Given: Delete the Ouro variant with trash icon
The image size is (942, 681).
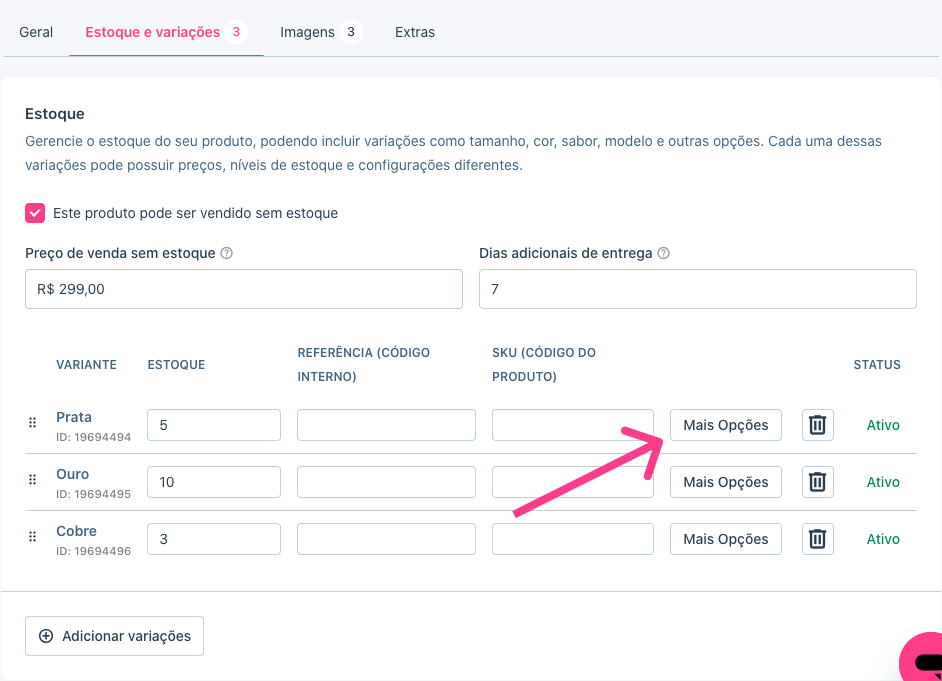Looking at the screenshot, I should (x=818, y=482).
